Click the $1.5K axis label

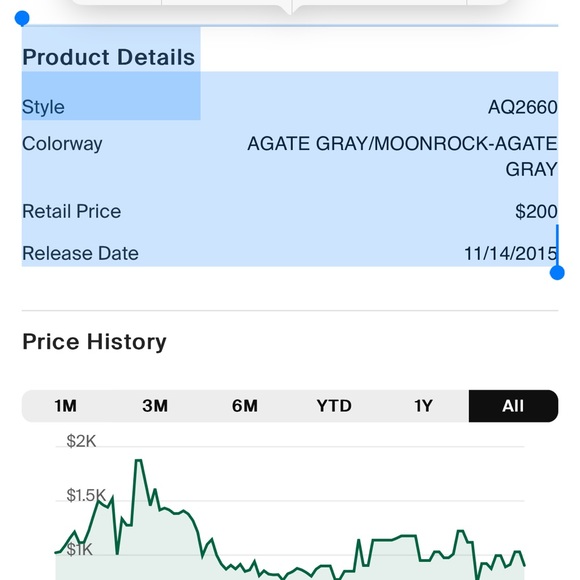point(86,495)
